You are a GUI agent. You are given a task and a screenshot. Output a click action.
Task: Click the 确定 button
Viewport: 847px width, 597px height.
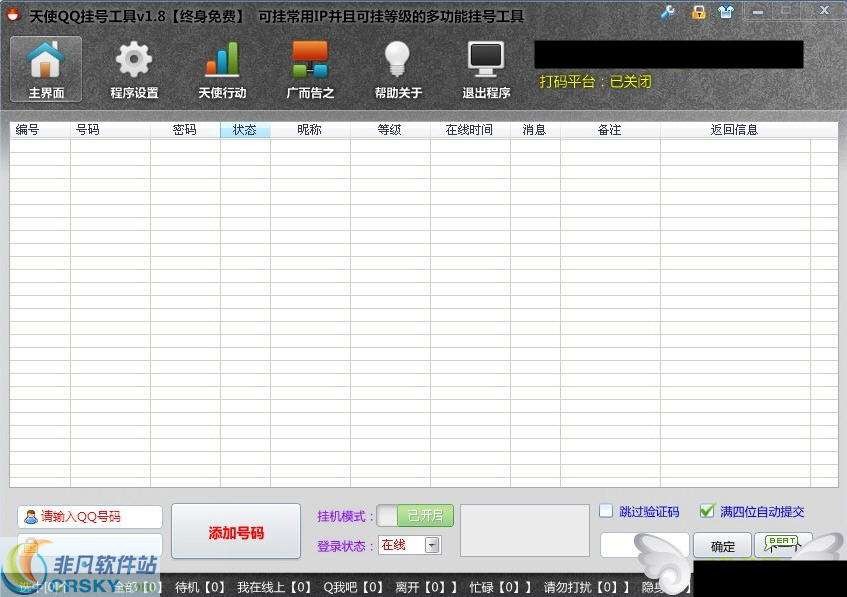(x=723, y=546)
